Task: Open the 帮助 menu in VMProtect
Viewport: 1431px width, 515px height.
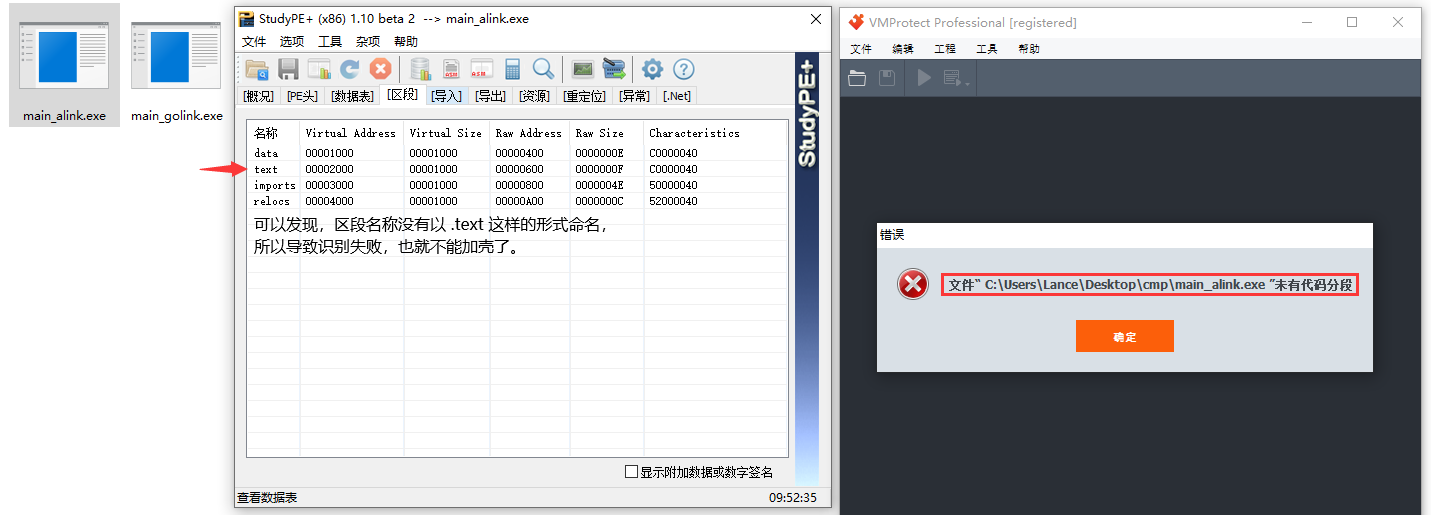Action: coord(1029,49)
